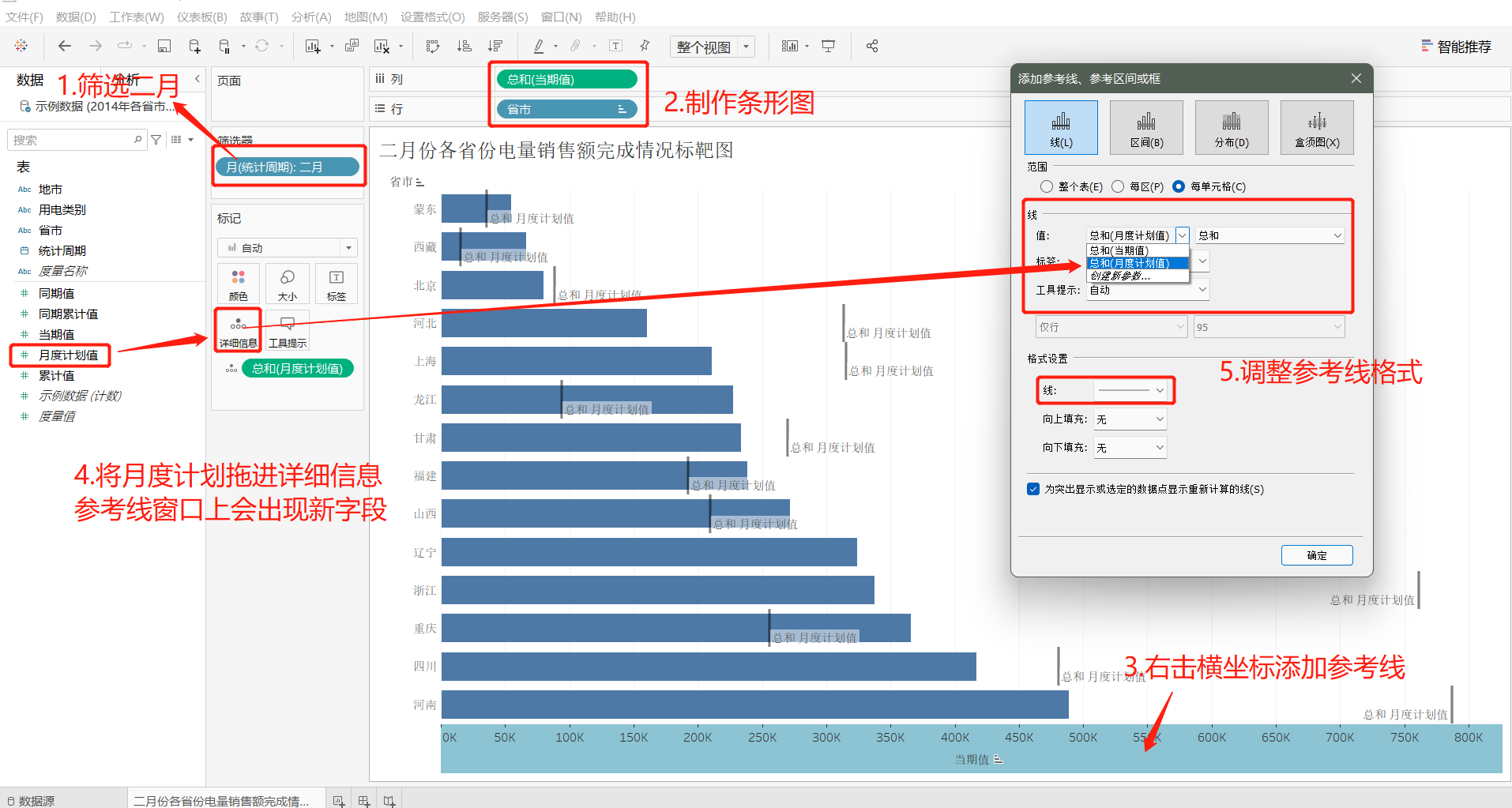The width and height of the screenshot is (1512, 808).
Task: Click the filter funnel icon beside search
Action: click(x=156, y=140)
